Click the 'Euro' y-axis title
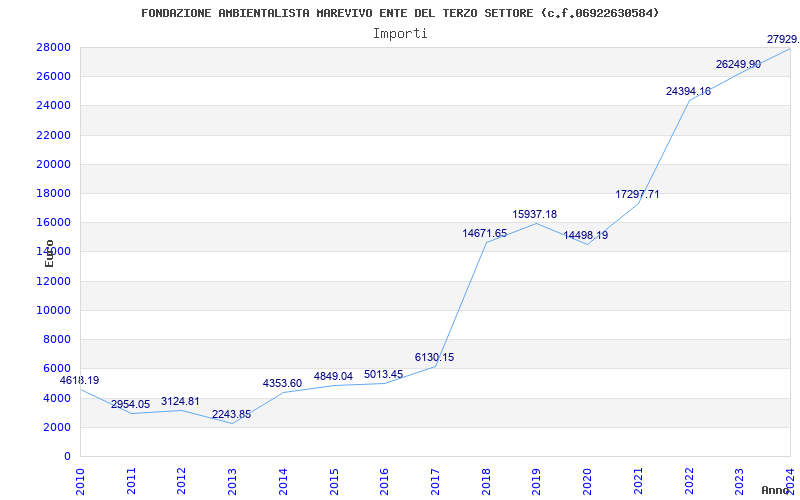The width and height of the screenshot is (800, 500). click(x=49, y=253)
